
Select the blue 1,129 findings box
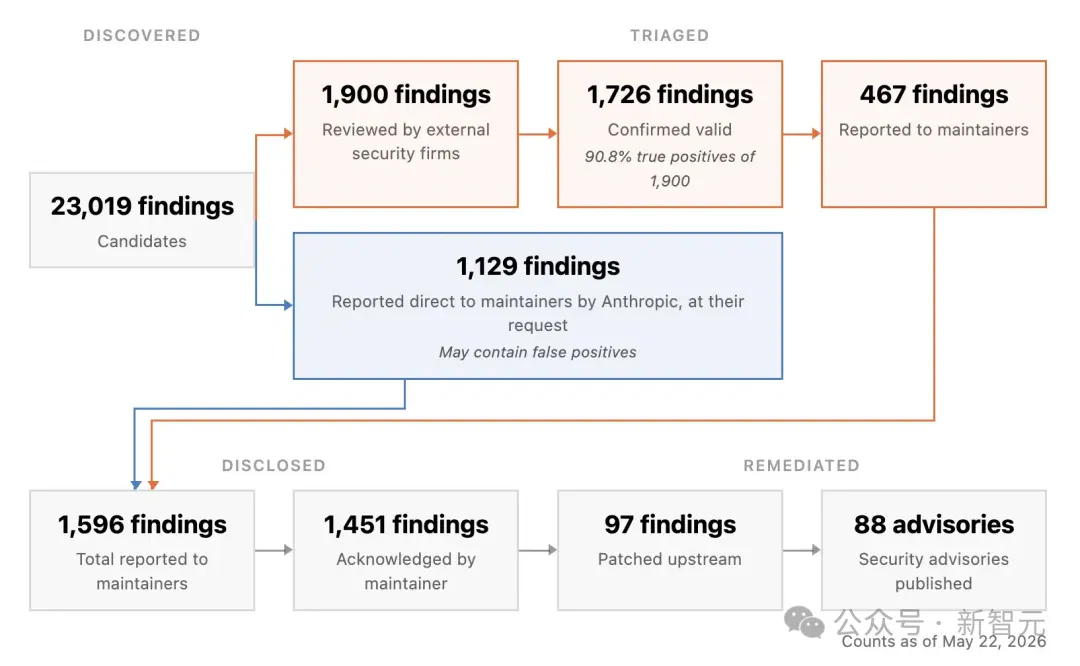click(537, 306)
